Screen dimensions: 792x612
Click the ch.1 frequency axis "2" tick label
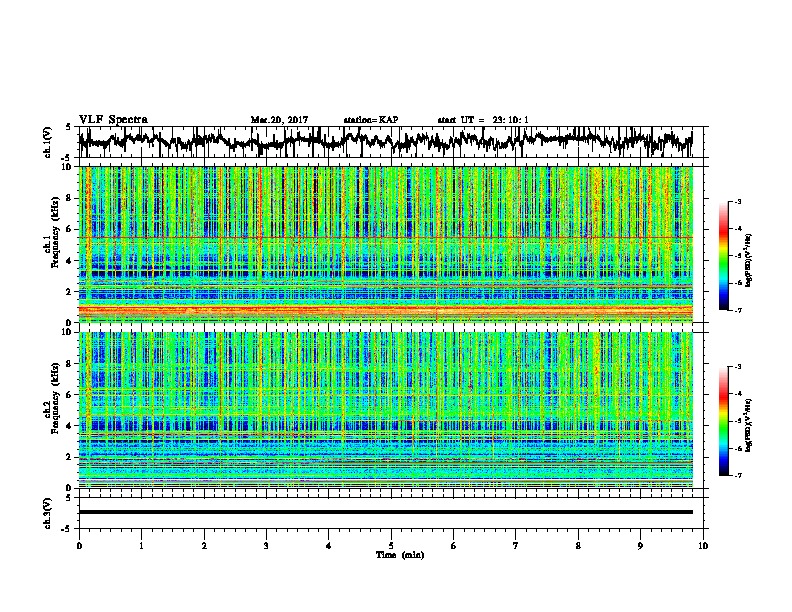[x=69, y=292]
